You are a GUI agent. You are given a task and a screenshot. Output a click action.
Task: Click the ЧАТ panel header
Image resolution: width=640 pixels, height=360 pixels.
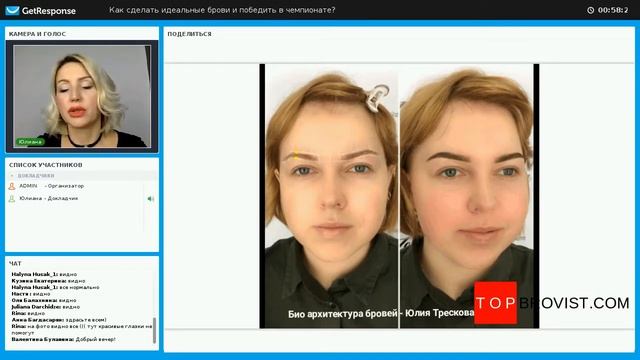click(x=15, y=264)
